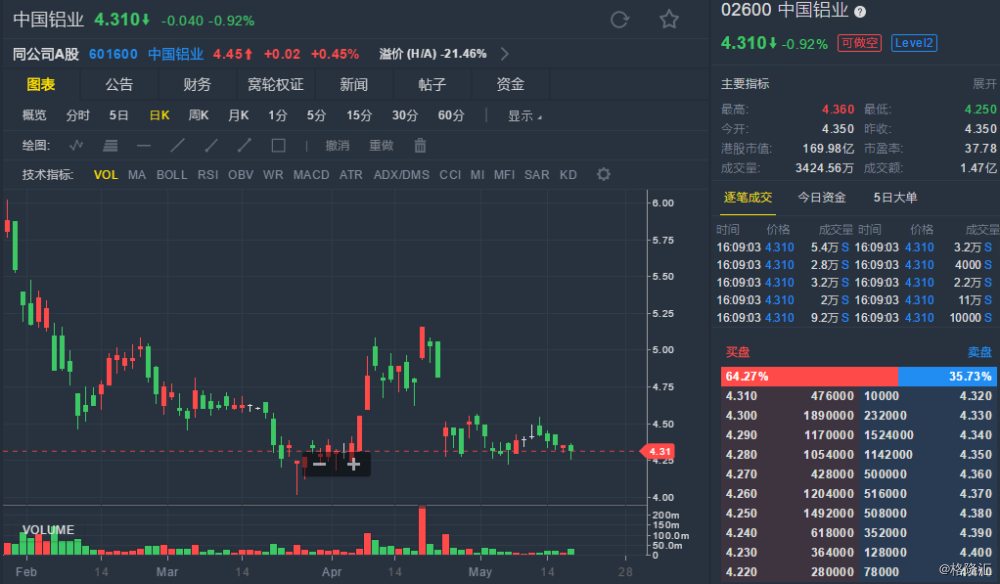Enable the ATR indicator
This screenshot has height=584, width=1000.
coord(351,175)
